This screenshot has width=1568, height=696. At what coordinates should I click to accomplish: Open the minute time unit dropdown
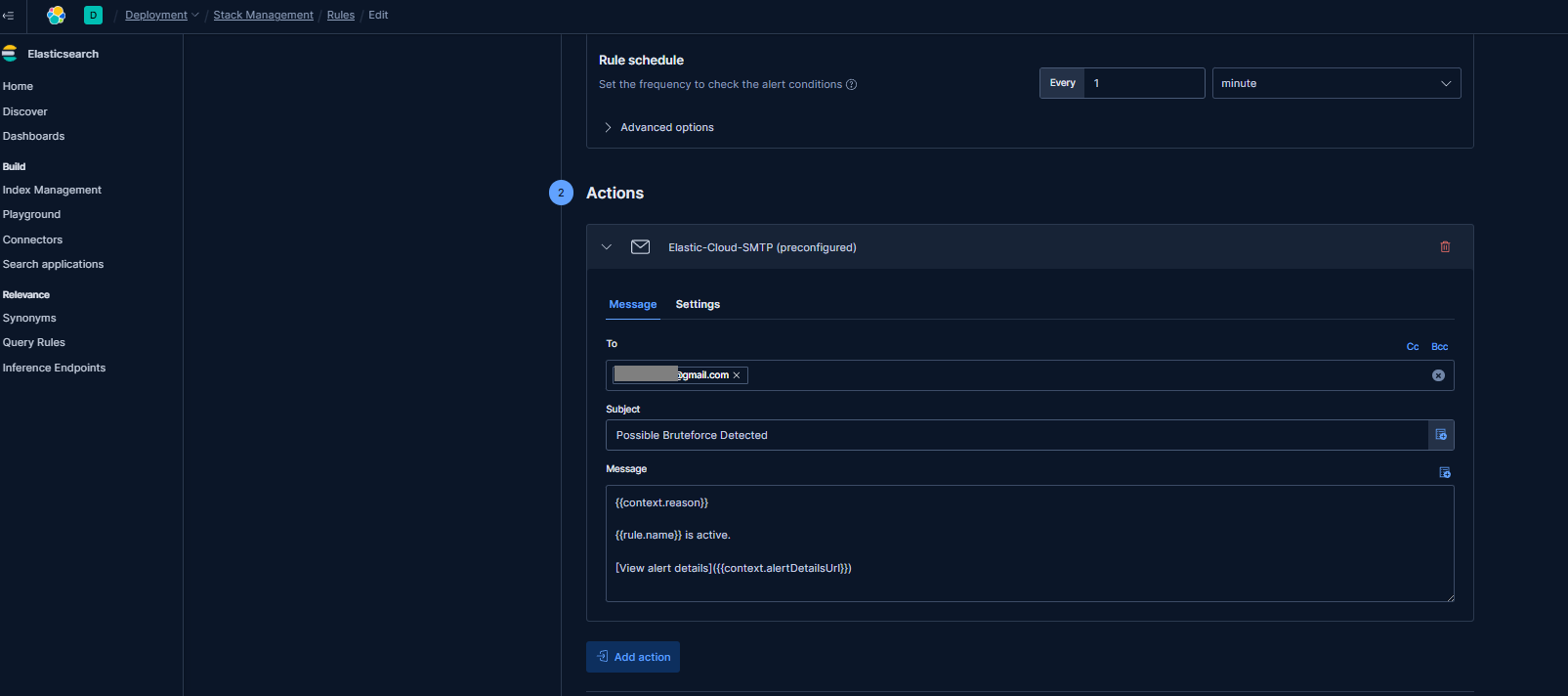pos(1335,83)
